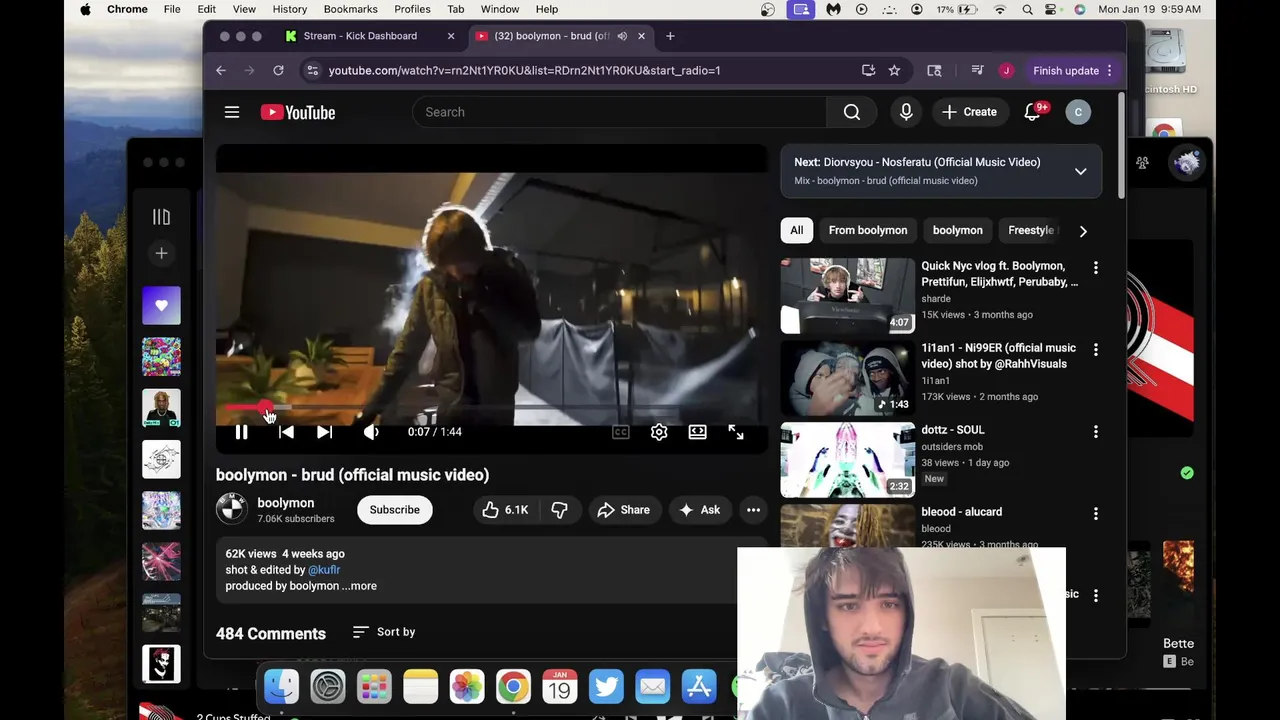
Task: Open options for 1i1an1 Ni99ER video
Action: pos(1096,350)
